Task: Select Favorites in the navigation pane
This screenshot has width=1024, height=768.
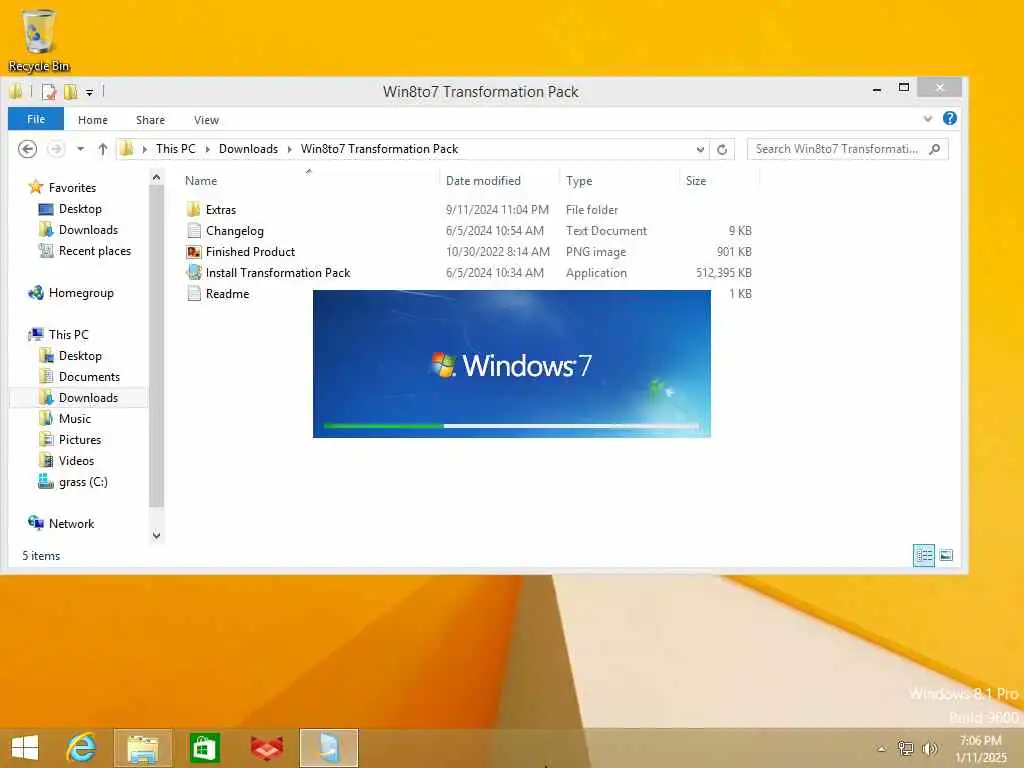Action: [x=72, y=187]
